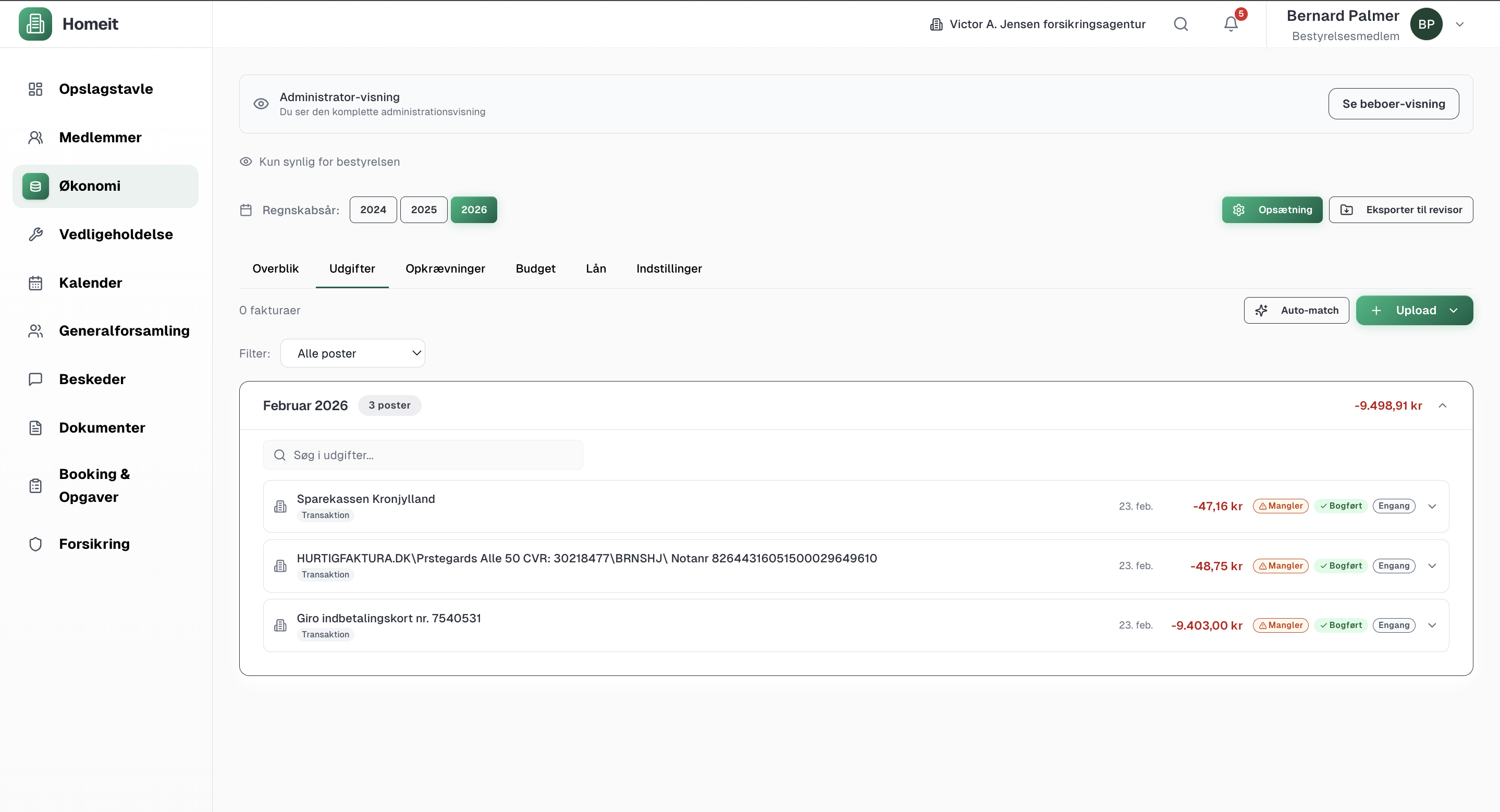Collapse the Februar 2026 section
Image resolution: width=1500 pixels, height=812 pixels.
pyautogui.click(x=1442, y=405)
